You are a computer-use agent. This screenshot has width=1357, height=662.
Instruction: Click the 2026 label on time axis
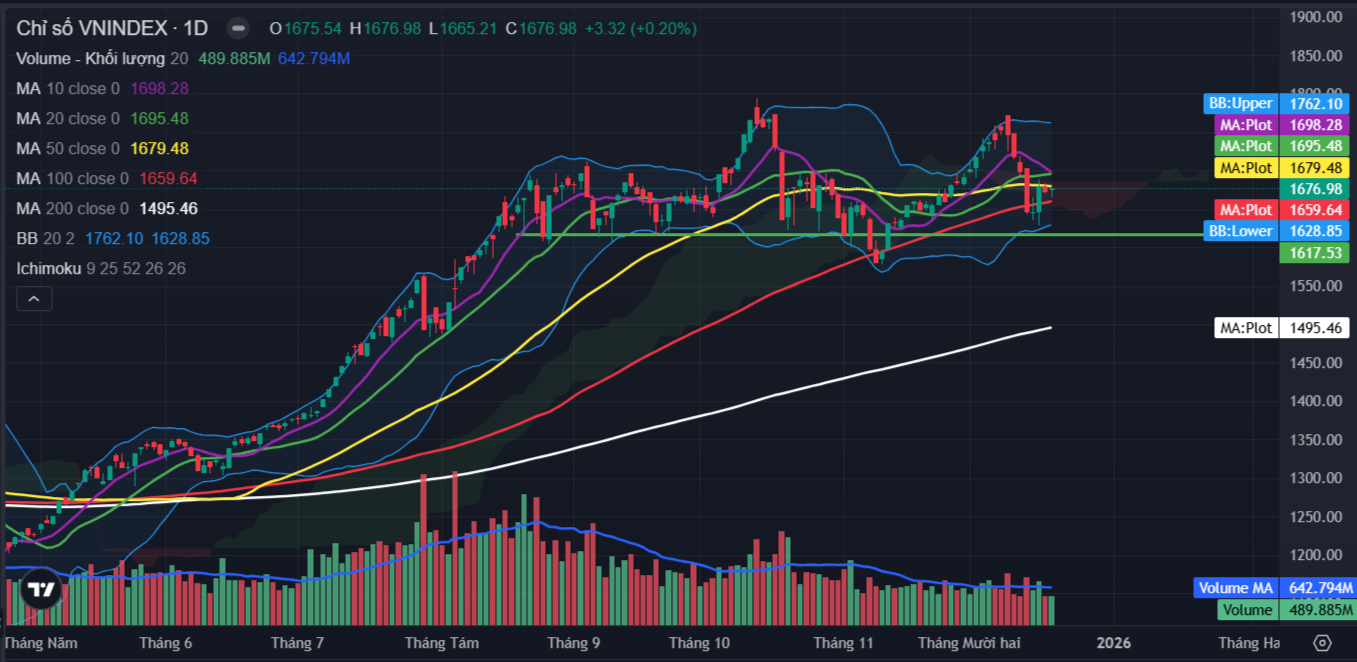pos(1113,642)
